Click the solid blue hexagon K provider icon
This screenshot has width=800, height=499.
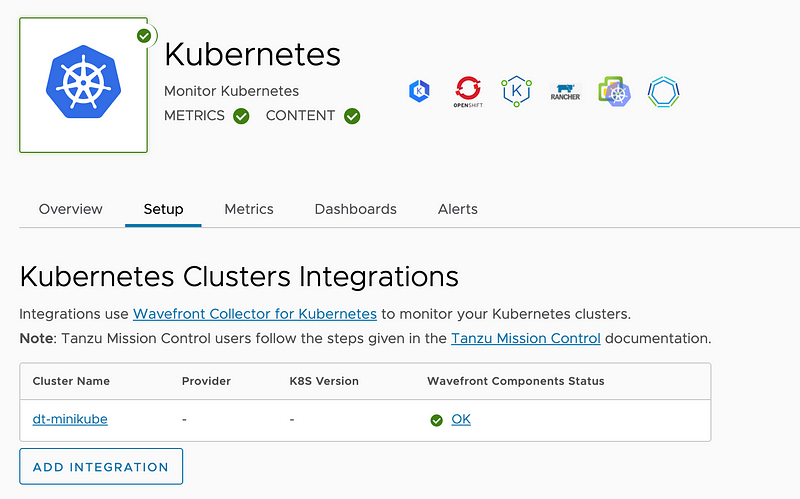[419, 92]
